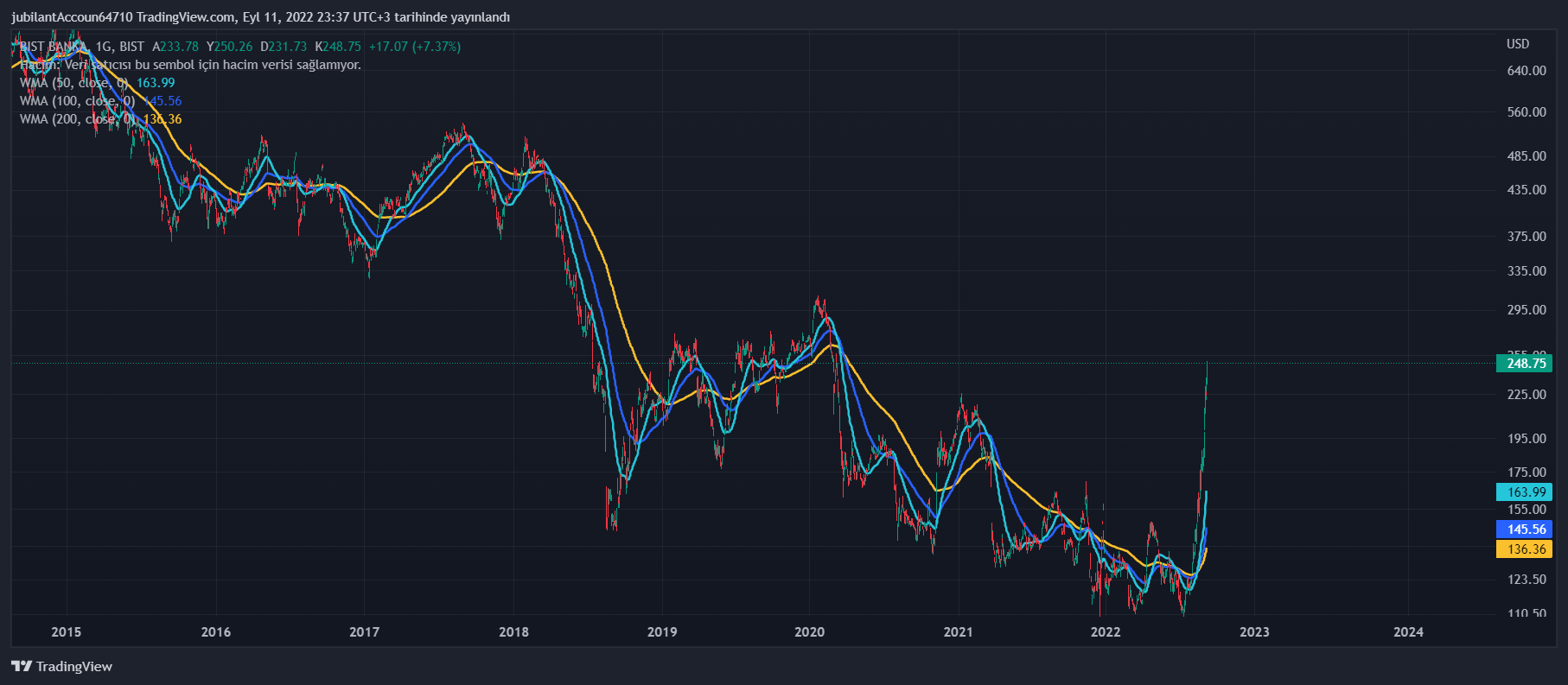The width and height of the screenshot is (1568, 685).
Task: Click the +17.07 (+7.37%) change value
Action: point(415,47)
